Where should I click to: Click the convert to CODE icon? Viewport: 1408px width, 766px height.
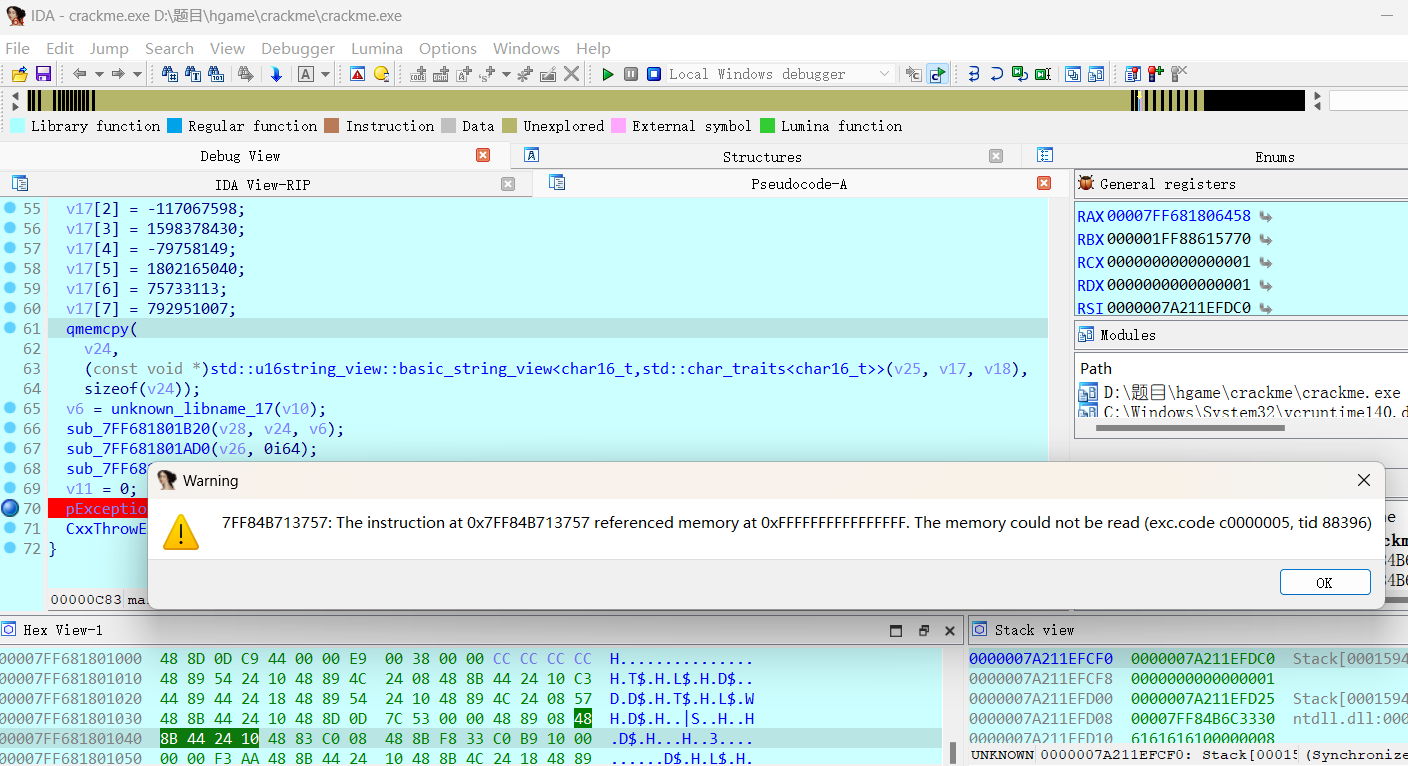point(418,74)
